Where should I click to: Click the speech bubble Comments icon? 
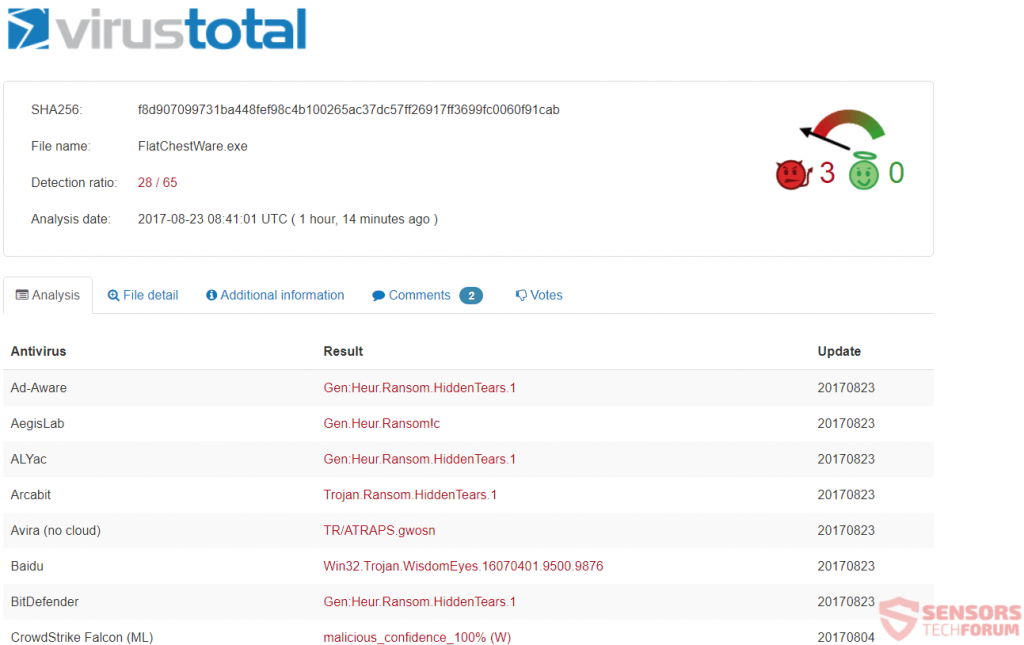[x=378, y=296]
